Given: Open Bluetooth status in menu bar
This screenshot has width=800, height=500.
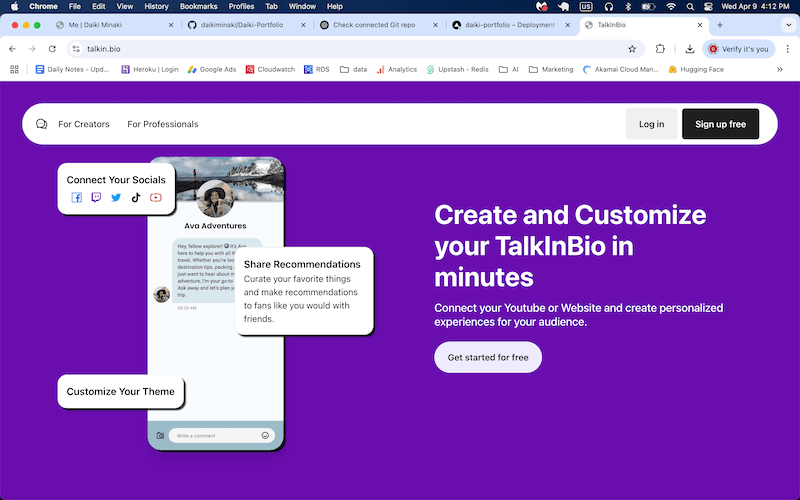Looking at the screenshot, I should (x=628, y=7).
